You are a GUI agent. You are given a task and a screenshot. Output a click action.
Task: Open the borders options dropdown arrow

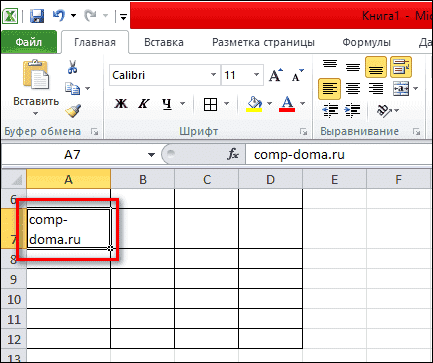coord(226,104)
